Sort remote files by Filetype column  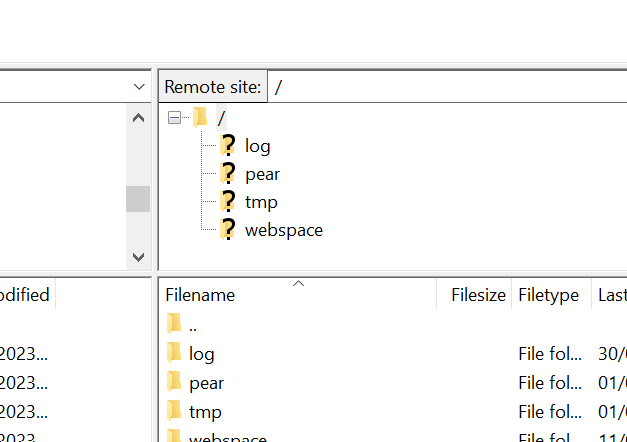coord(552,295)
